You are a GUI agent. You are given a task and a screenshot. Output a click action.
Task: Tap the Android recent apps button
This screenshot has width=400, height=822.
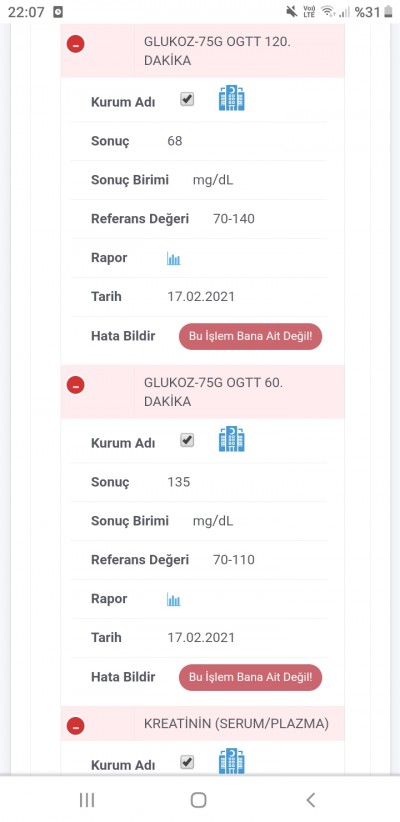[87, 800]
